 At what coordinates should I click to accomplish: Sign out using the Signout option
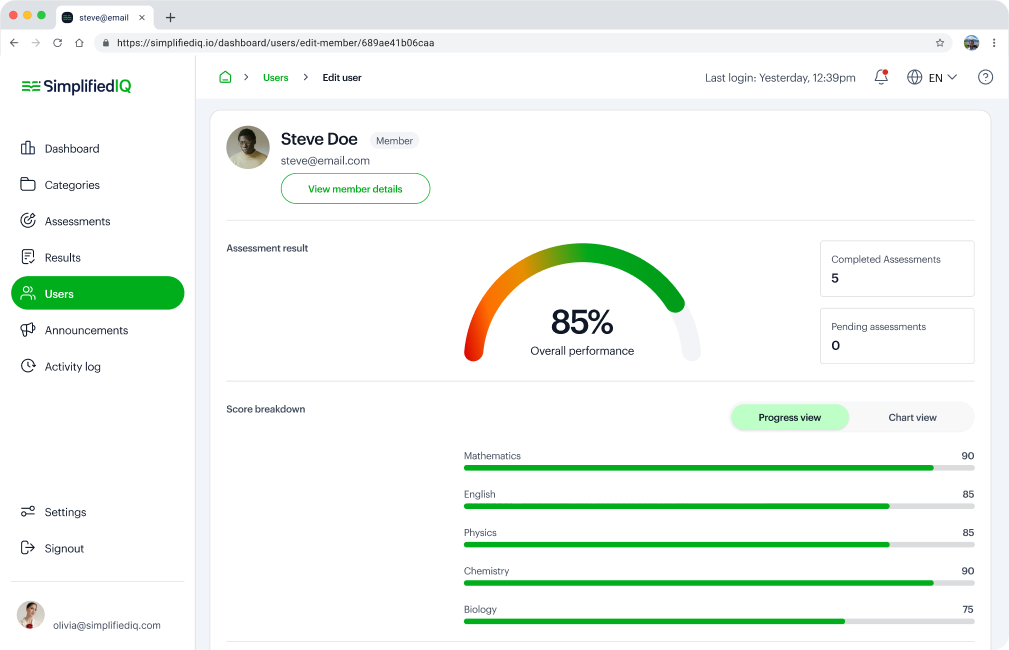pos(64,548)
